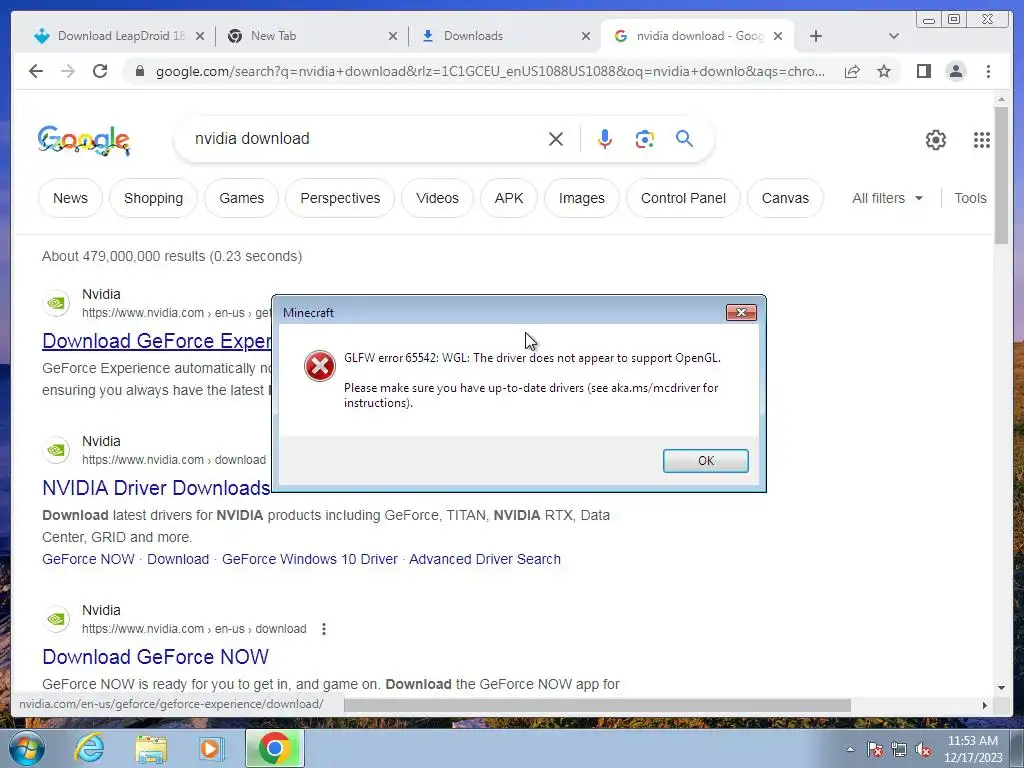Image resolution: width=1024 pixels, height=768 pixels.
Task: Filter results by Images
Action: (582, 198)
